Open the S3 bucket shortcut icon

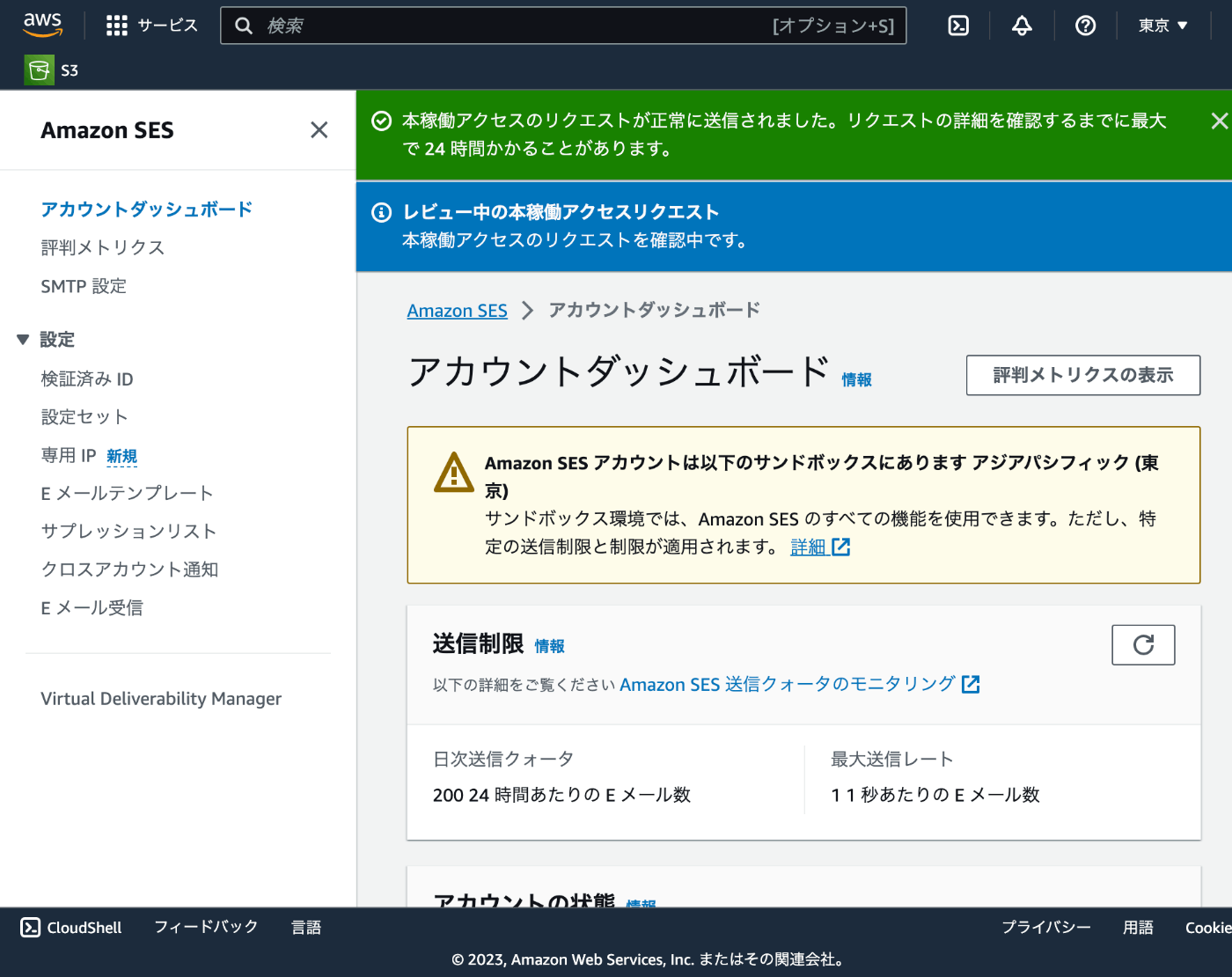pos(39,70)
